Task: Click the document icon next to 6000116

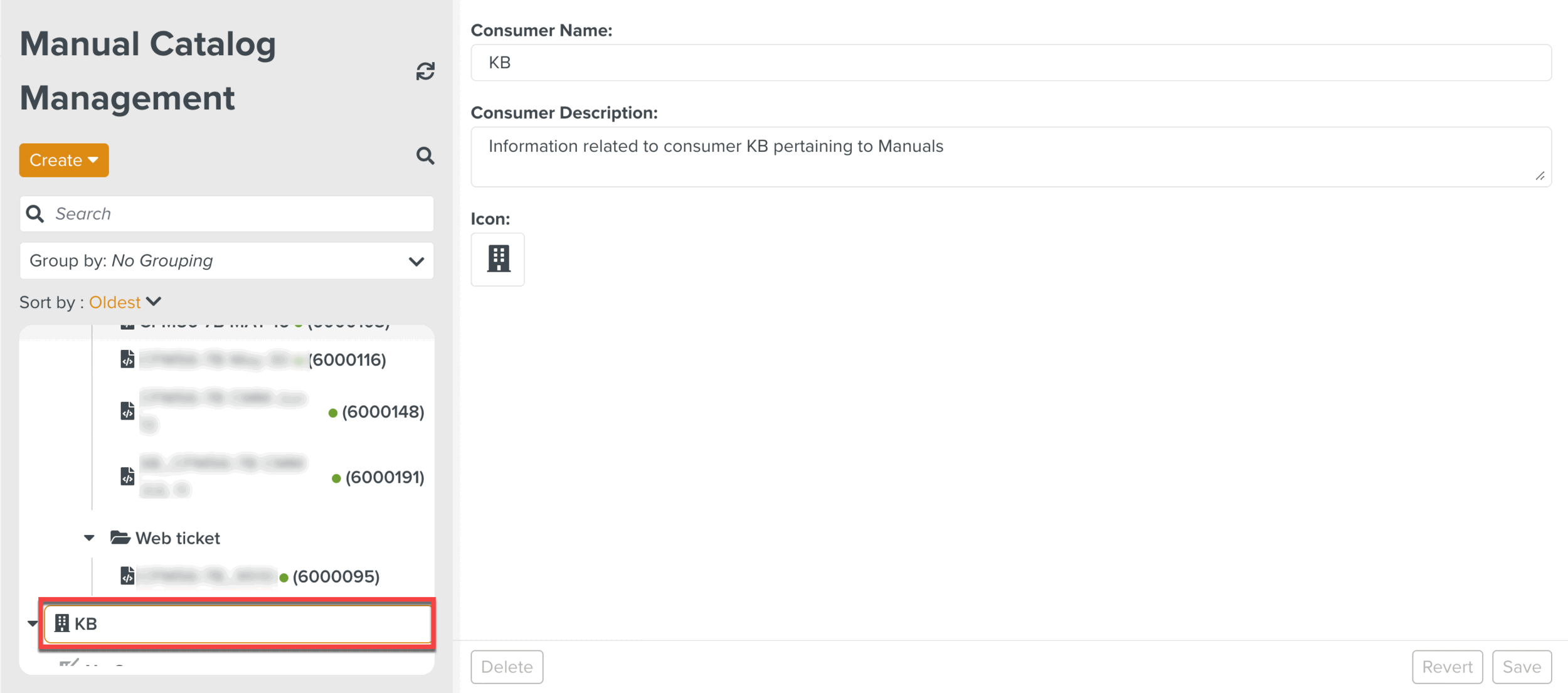Action: [x=127, y=359]
